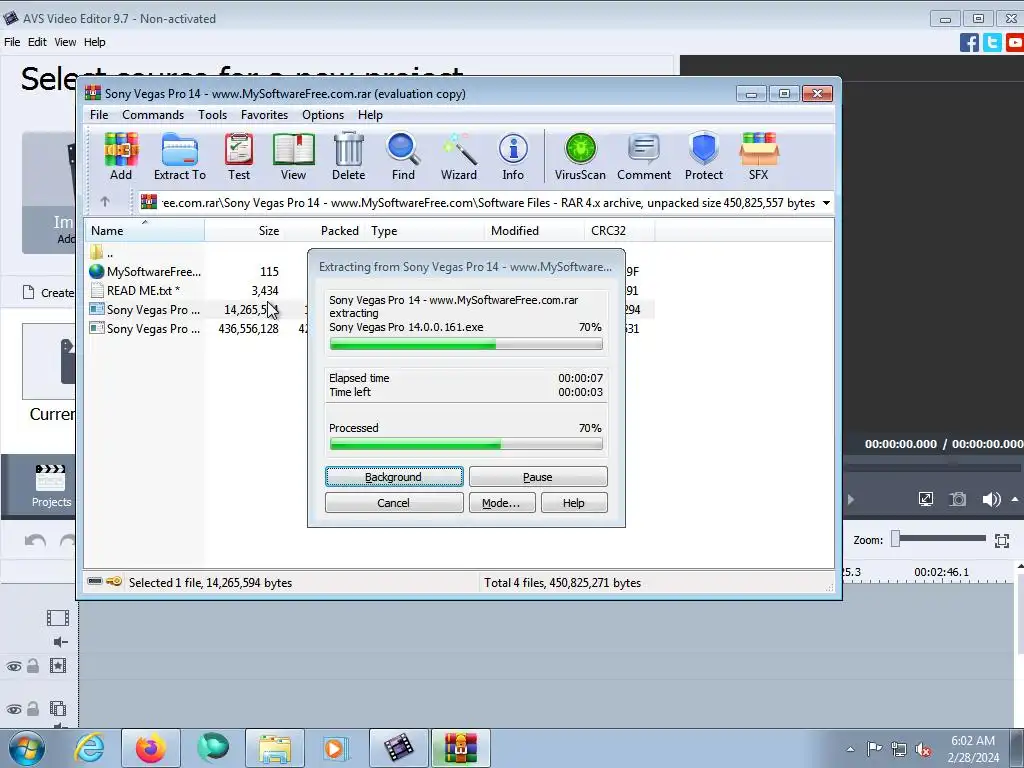
Task: Click the Add toolbar icon in WinRAR
Action: [121, 157]
